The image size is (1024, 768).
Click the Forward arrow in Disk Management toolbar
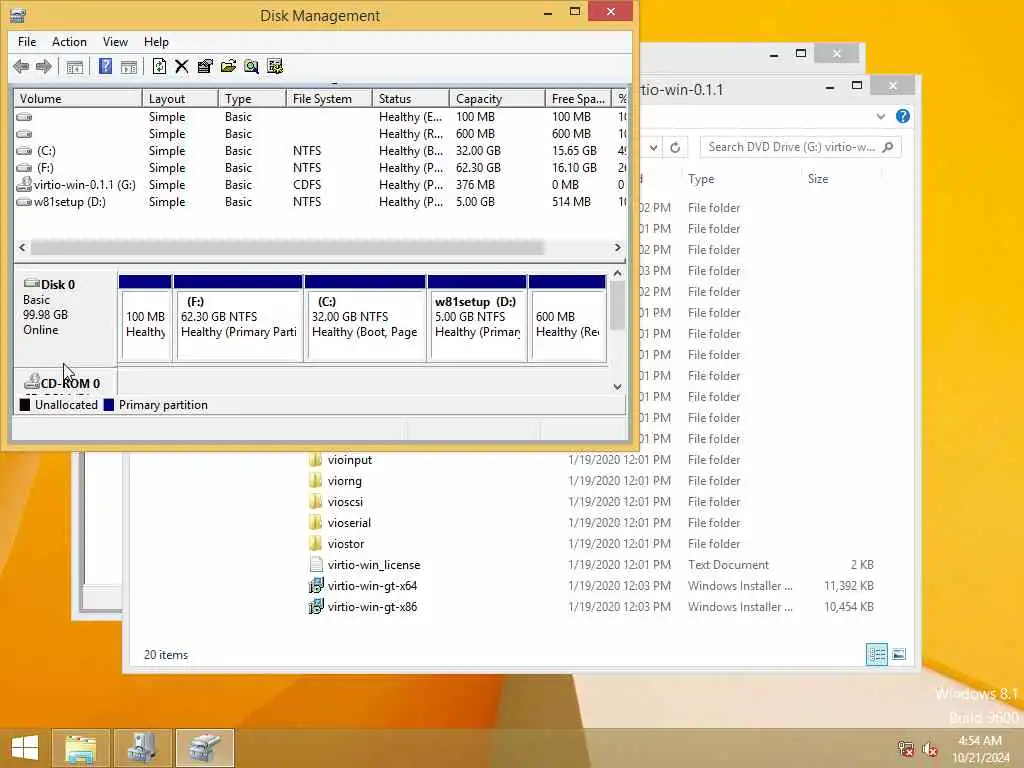click(44, 66)
